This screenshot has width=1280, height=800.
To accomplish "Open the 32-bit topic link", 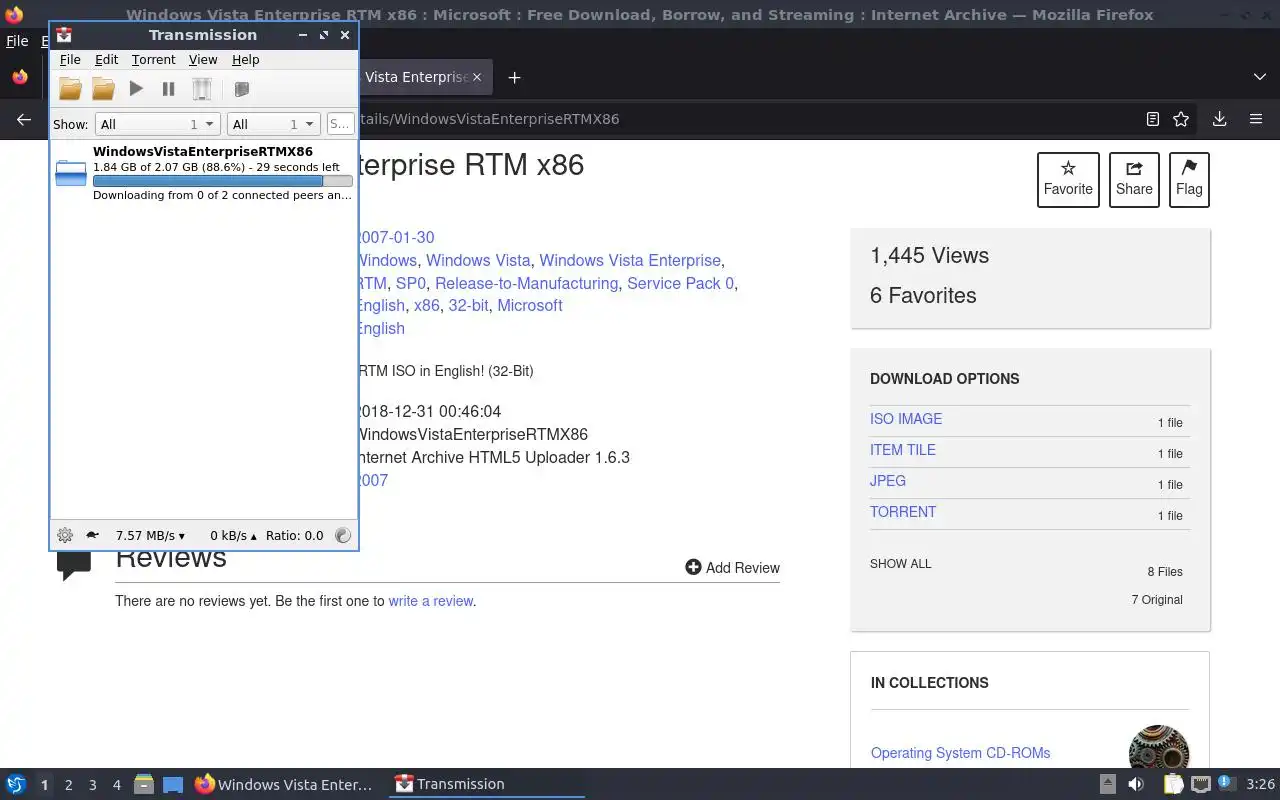I will tap(468, 306).
